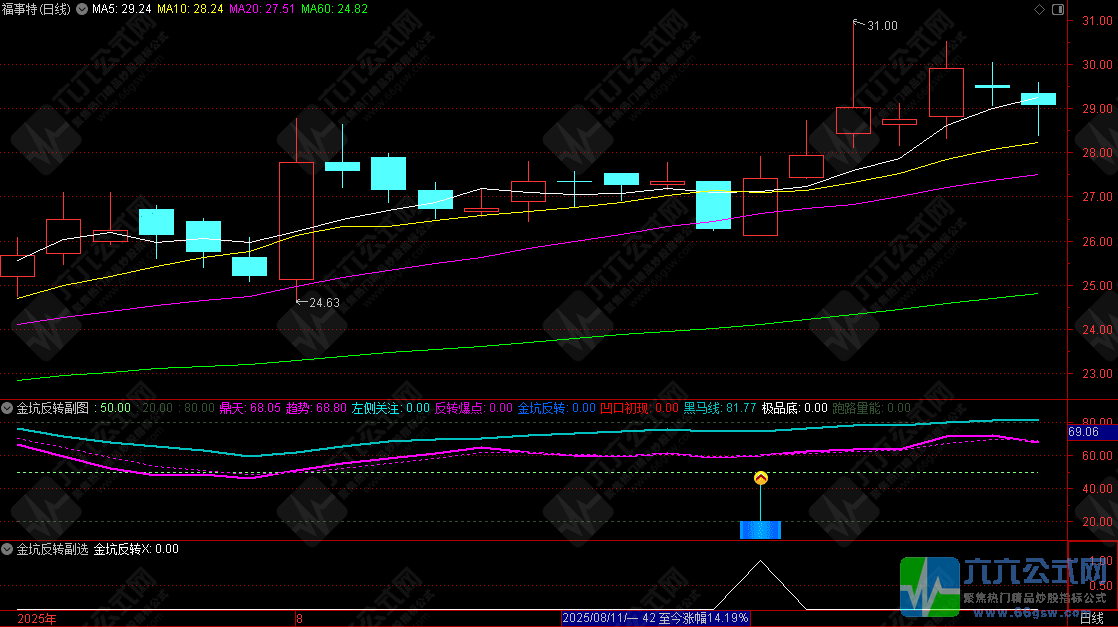Viewport: 1118px width, 627px height.
Task: Open the dropdown arrow beside 福事特(日线) title
Action: pos(81,9)
